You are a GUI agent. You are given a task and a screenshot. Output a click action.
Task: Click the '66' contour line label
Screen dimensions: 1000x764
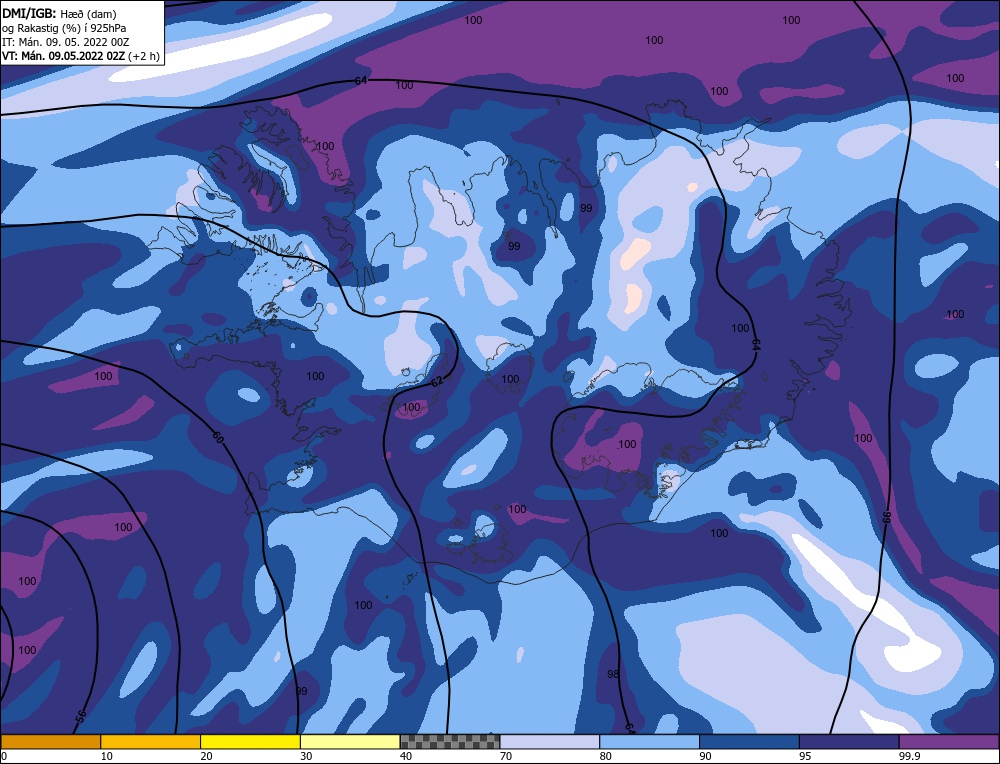(x=886, y=517)
